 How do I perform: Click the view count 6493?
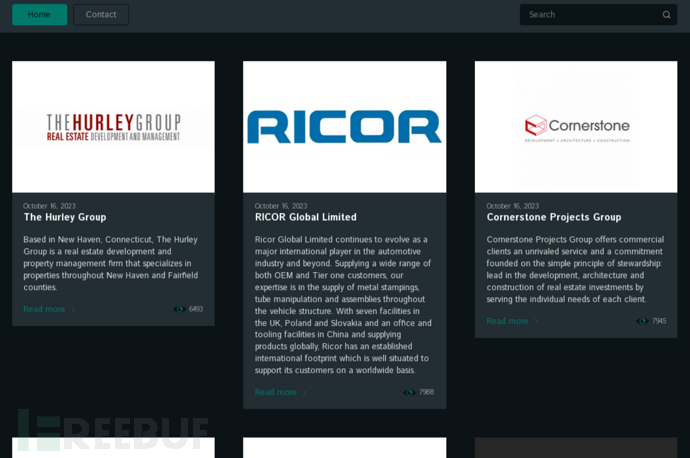pyautogui.click(x=196, y=309)
